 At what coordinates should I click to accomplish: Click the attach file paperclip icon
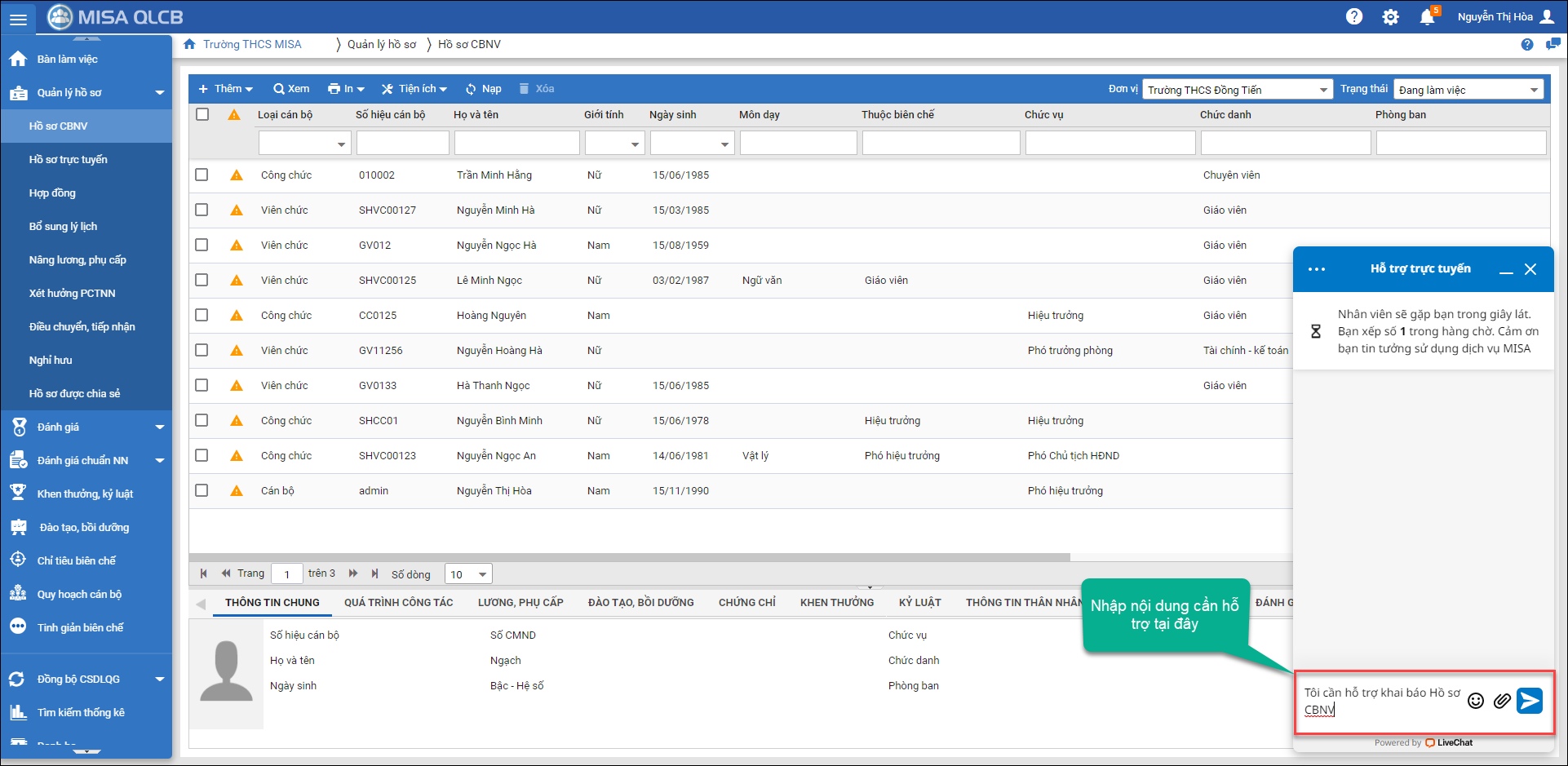coord(1501,701)
